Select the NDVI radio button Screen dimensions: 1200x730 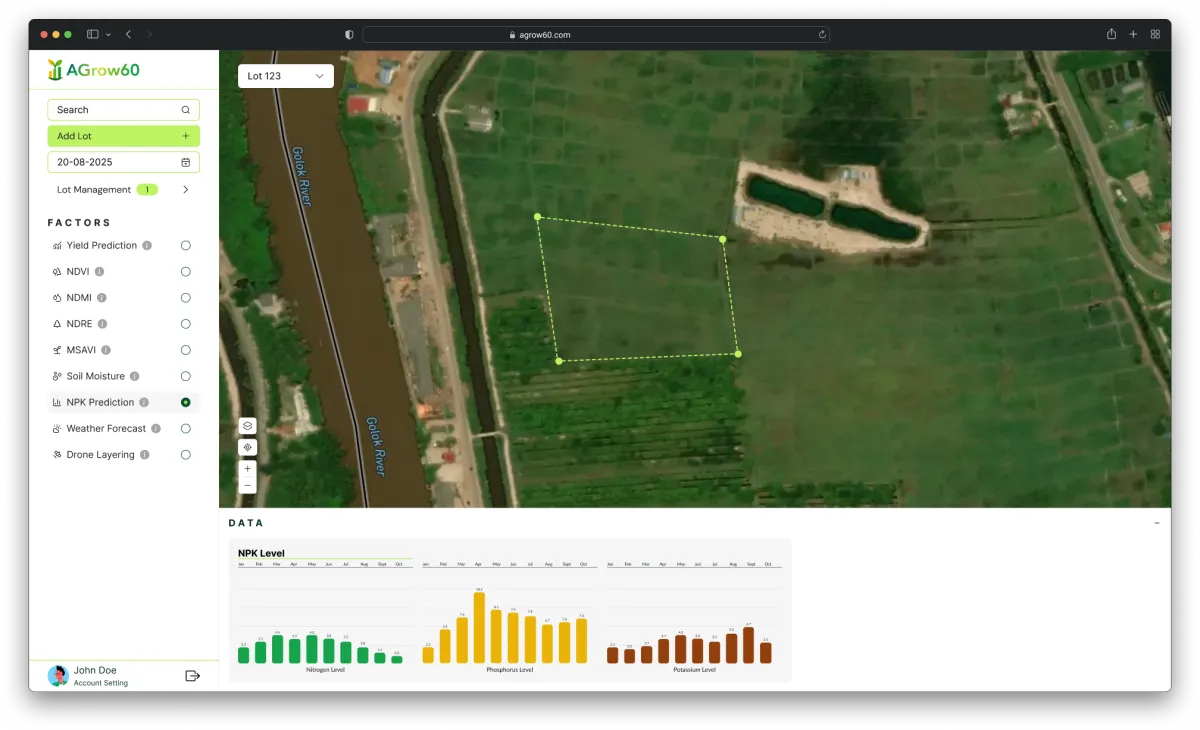click(x=185, y=272)
